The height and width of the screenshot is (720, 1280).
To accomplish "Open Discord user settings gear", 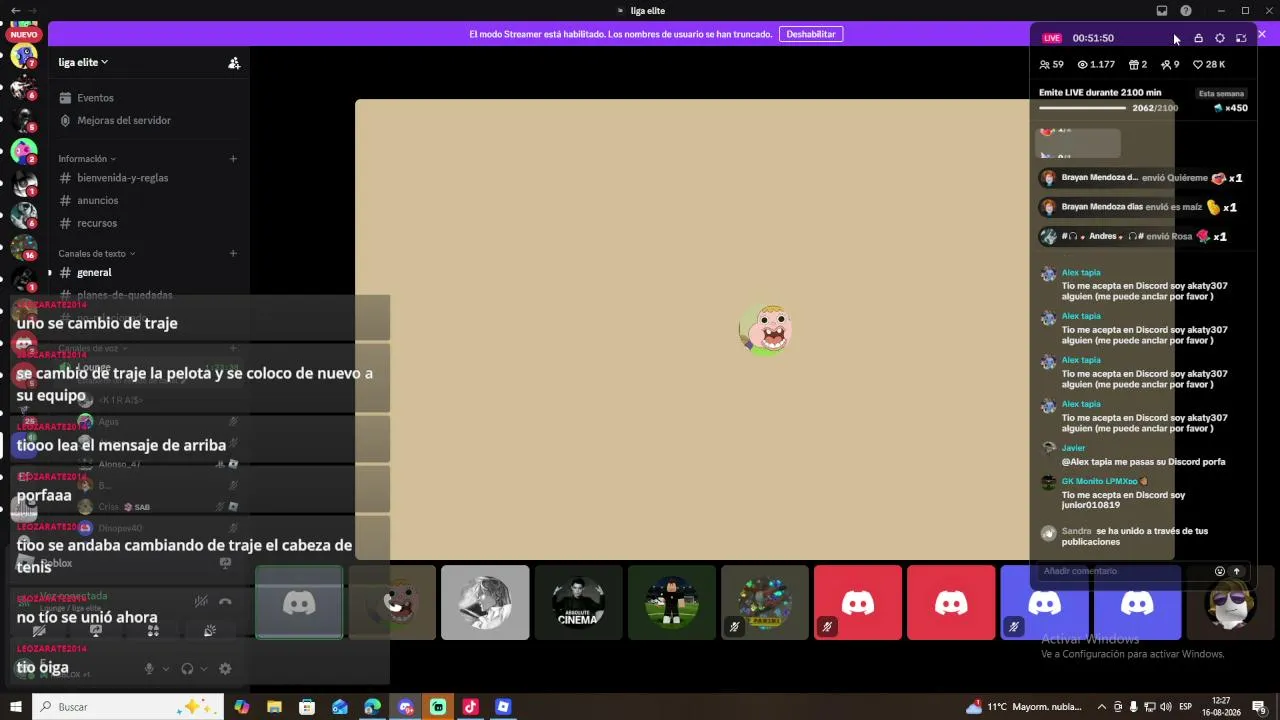I will 225,669.
